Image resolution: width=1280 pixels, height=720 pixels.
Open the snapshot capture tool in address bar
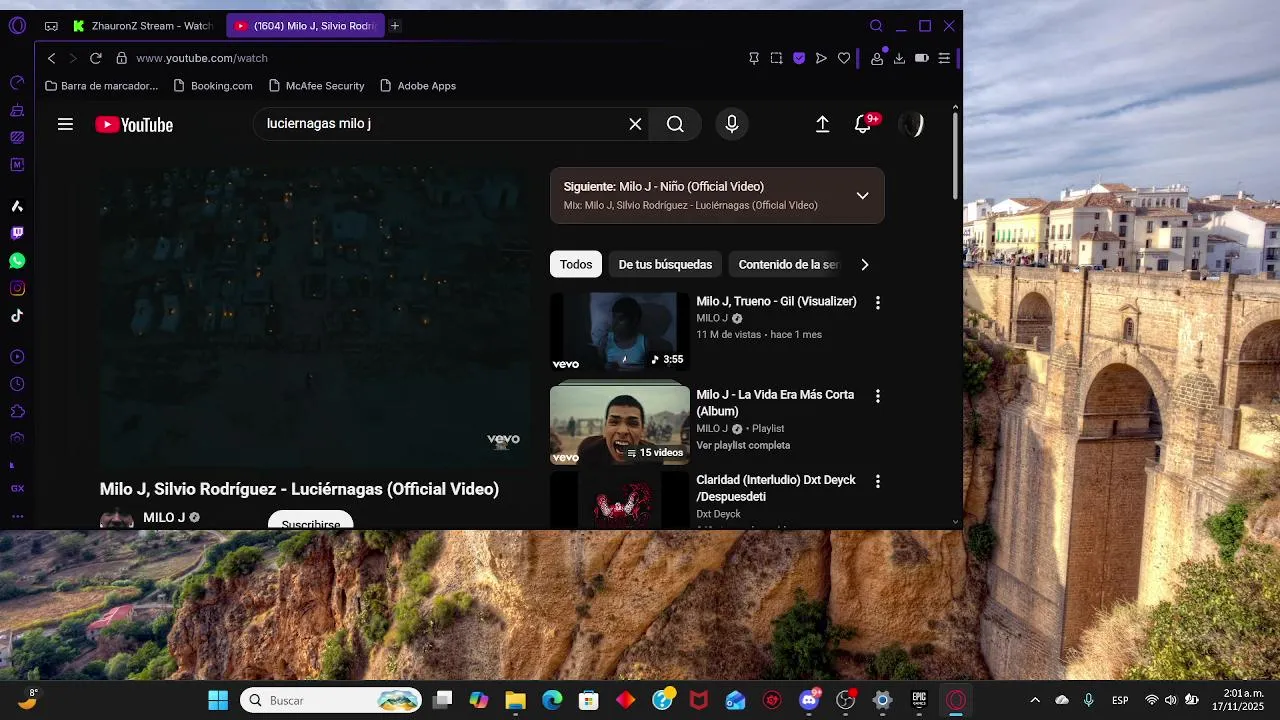(x=776, y=58)
